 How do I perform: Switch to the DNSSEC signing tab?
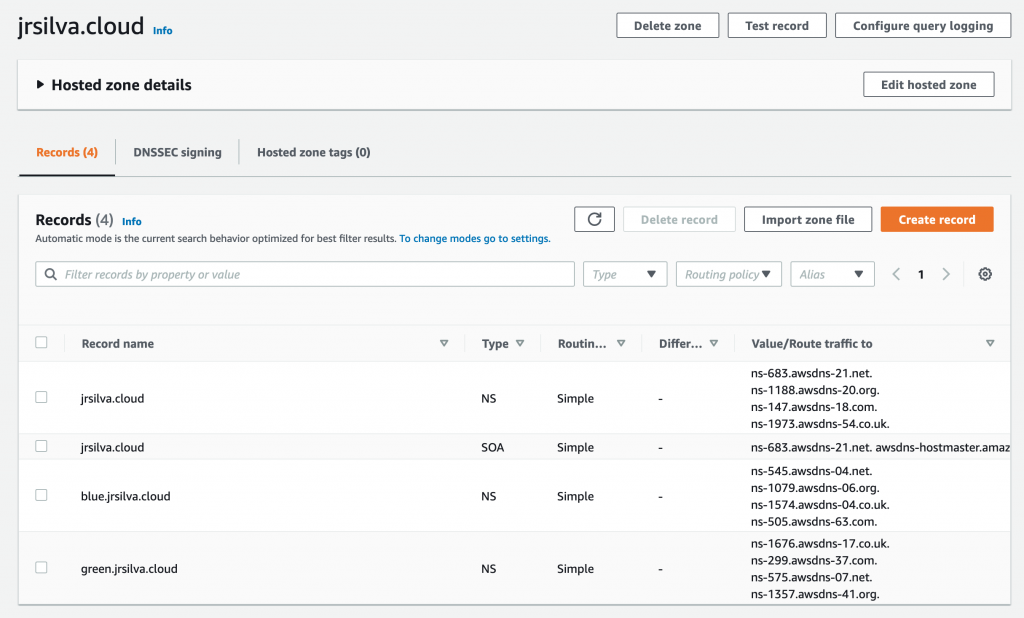(177, 152)
